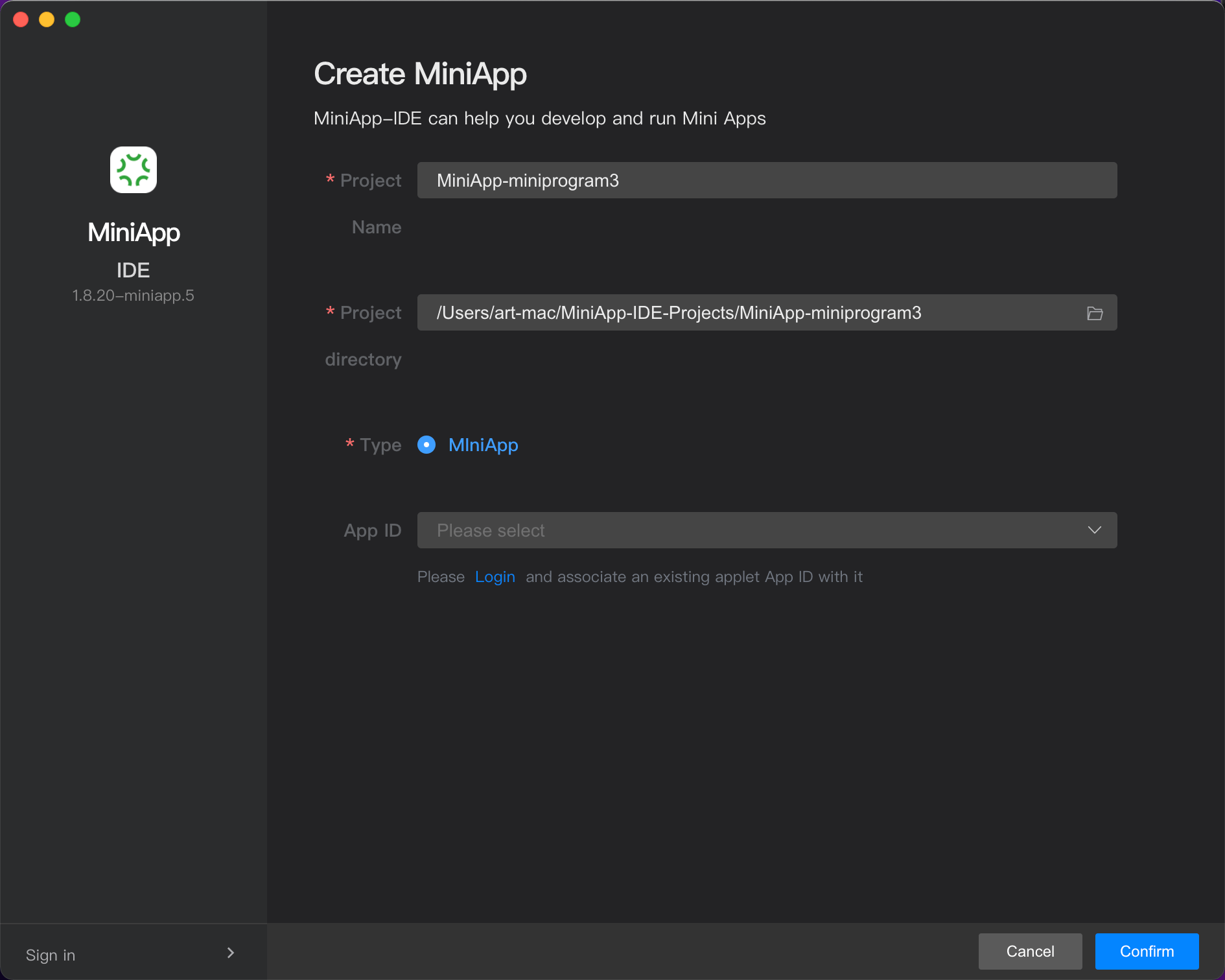Click the 'and associate an existing applet' hint text

[x=694, y=577]
